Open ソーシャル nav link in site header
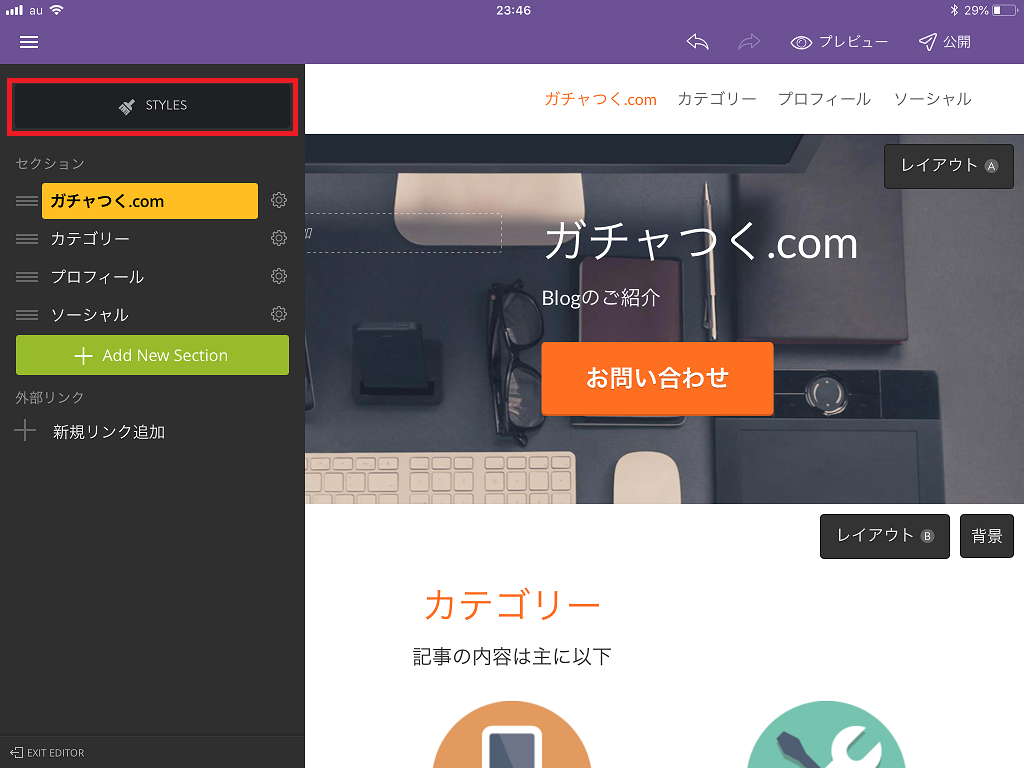 point(933,99)
